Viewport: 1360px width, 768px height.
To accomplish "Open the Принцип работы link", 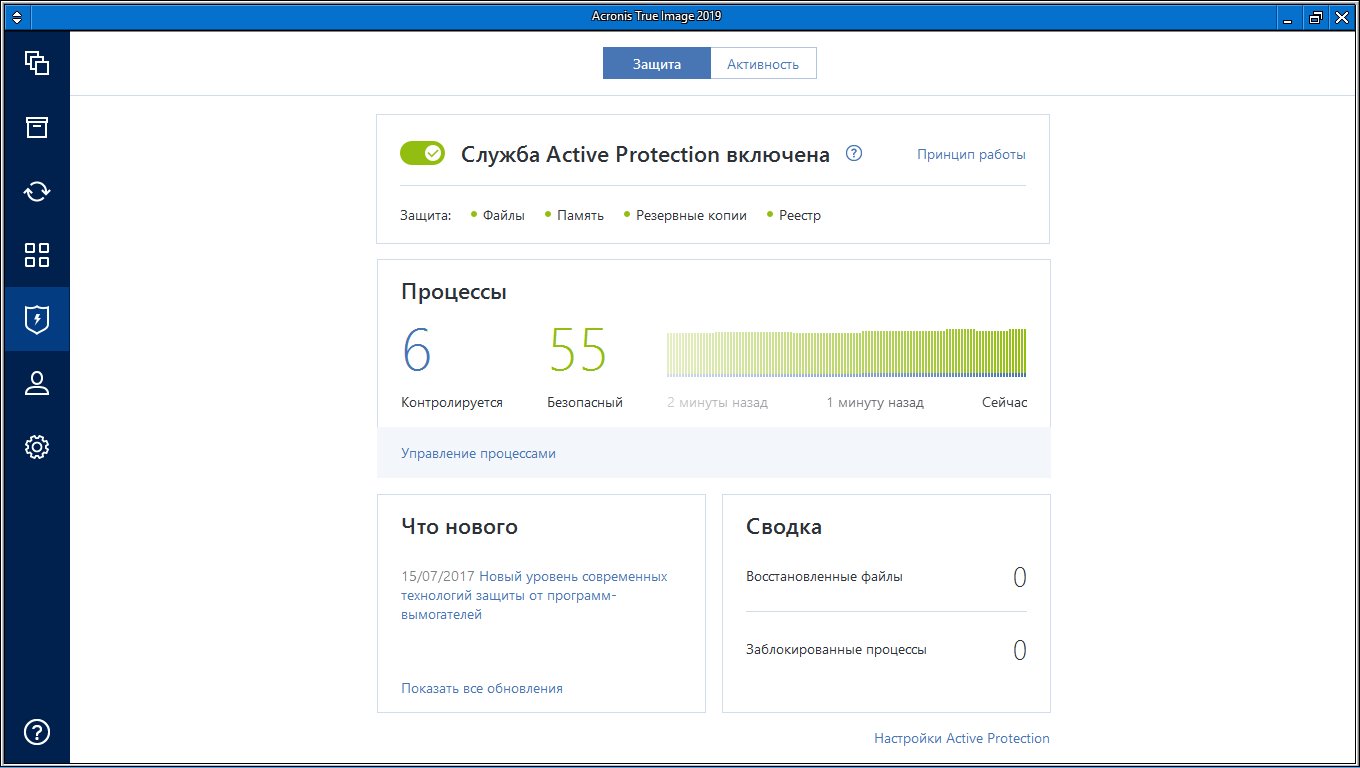I will point(971,155).
